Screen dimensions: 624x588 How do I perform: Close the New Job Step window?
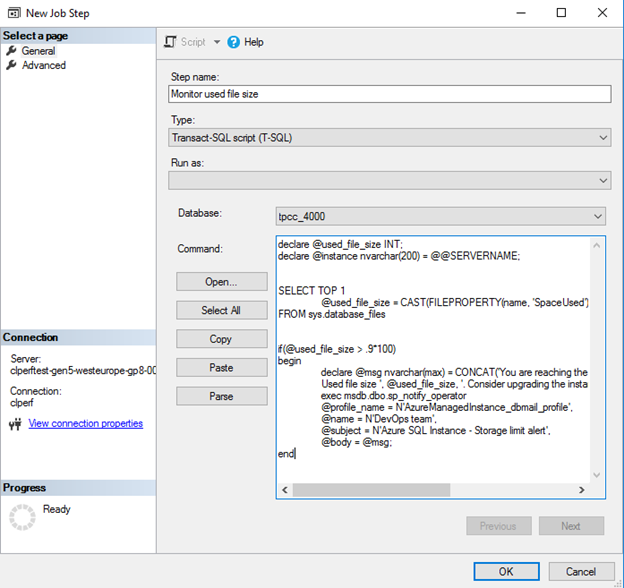coord(603,13)
